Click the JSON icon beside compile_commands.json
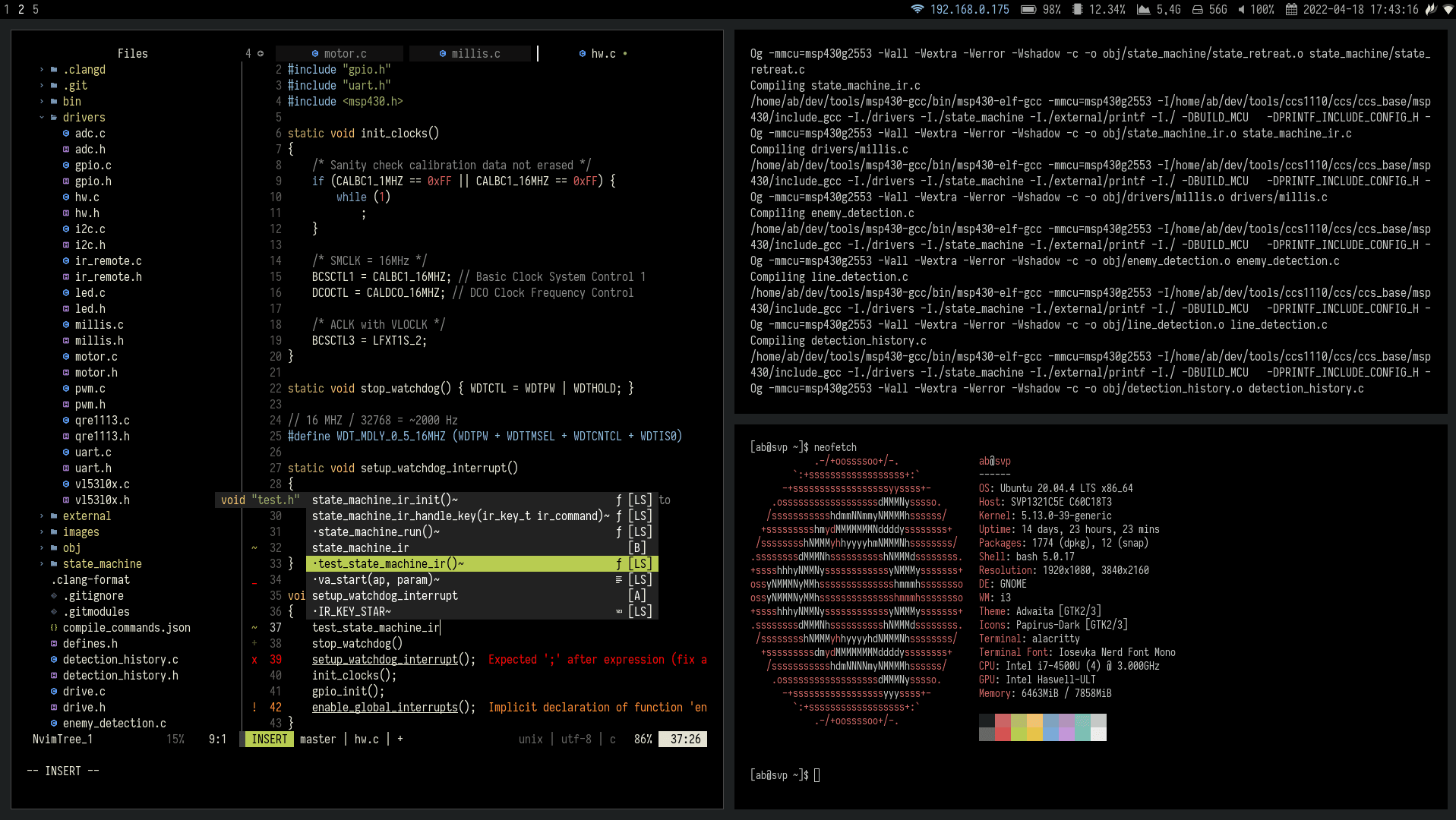 54,627
